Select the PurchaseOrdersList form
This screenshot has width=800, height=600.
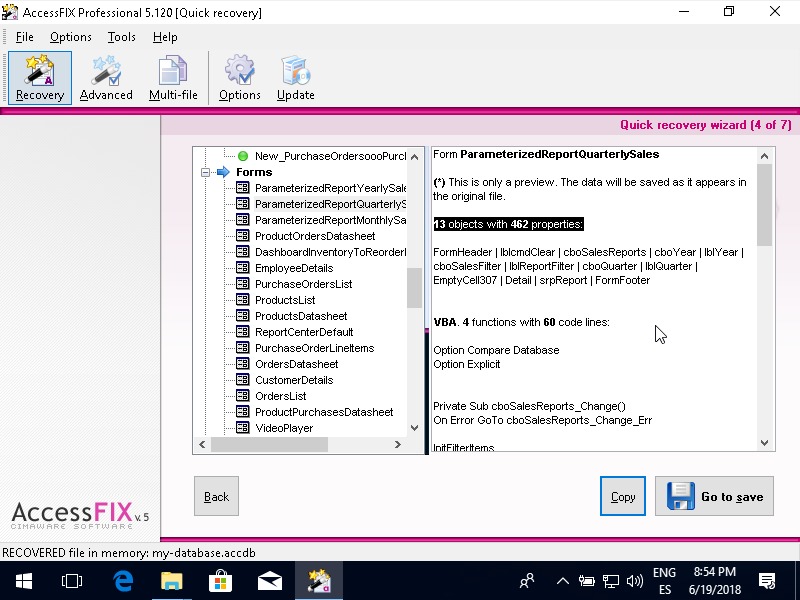(303, 284)
